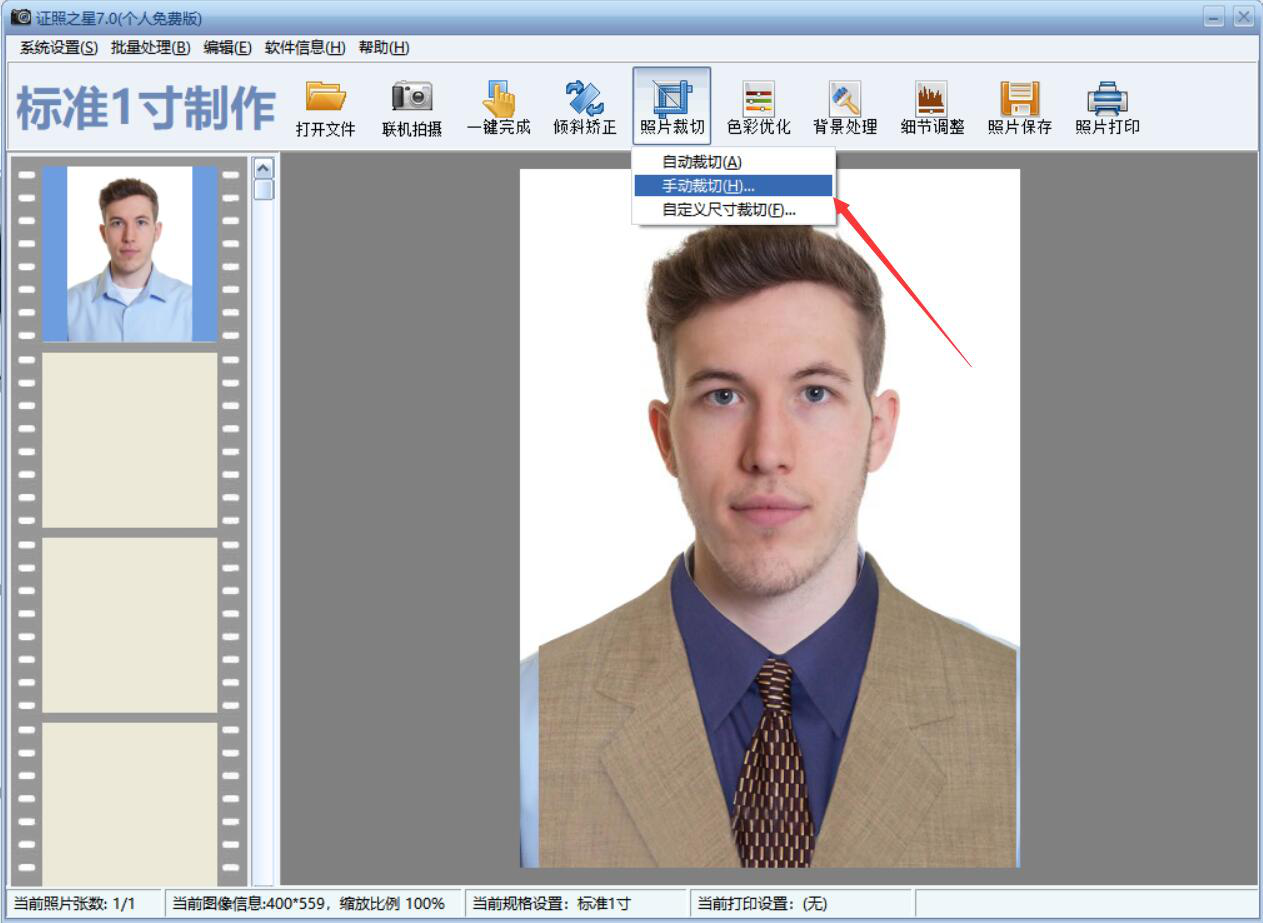Image resolution: width=1263 pixels, height=923 pixels.
Task: Click the photo crop toolbar icon
Action: tap(672, 98)
